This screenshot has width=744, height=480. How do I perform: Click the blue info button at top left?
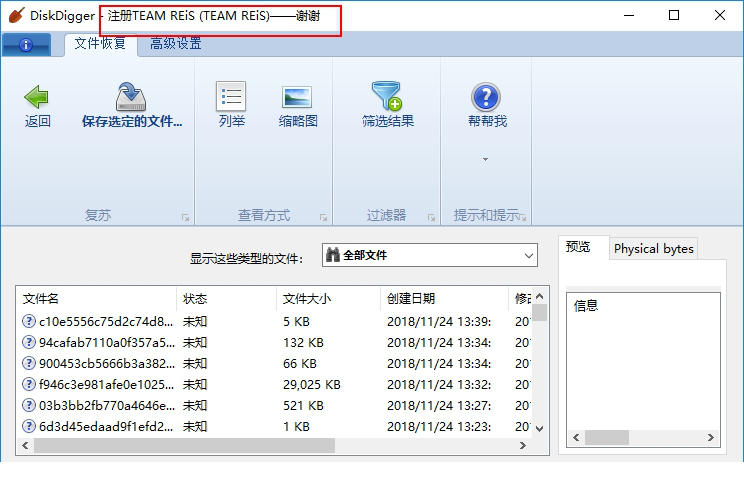coord(26,45)
